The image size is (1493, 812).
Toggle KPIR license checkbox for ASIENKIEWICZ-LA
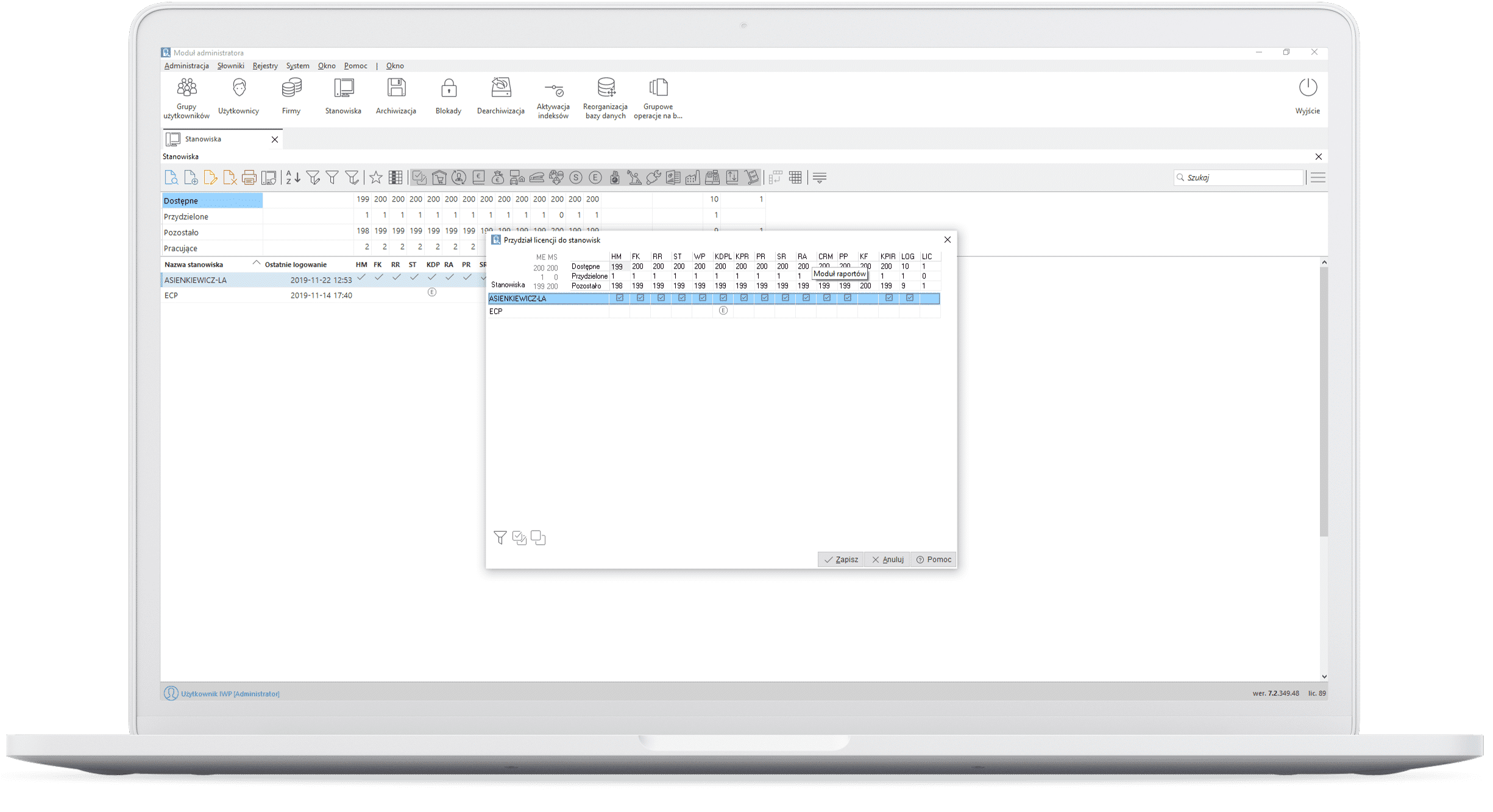point(889,298)
